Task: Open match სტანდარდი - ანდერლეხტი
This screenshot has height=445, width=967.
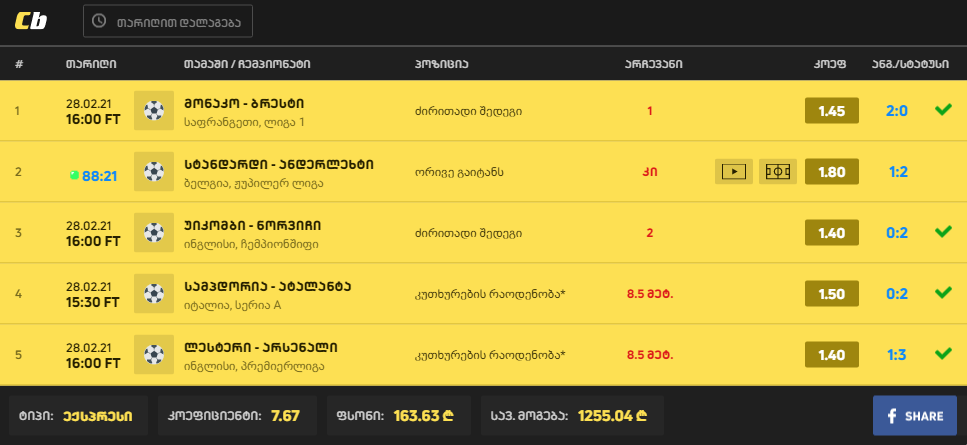Action: pos(279,165)
